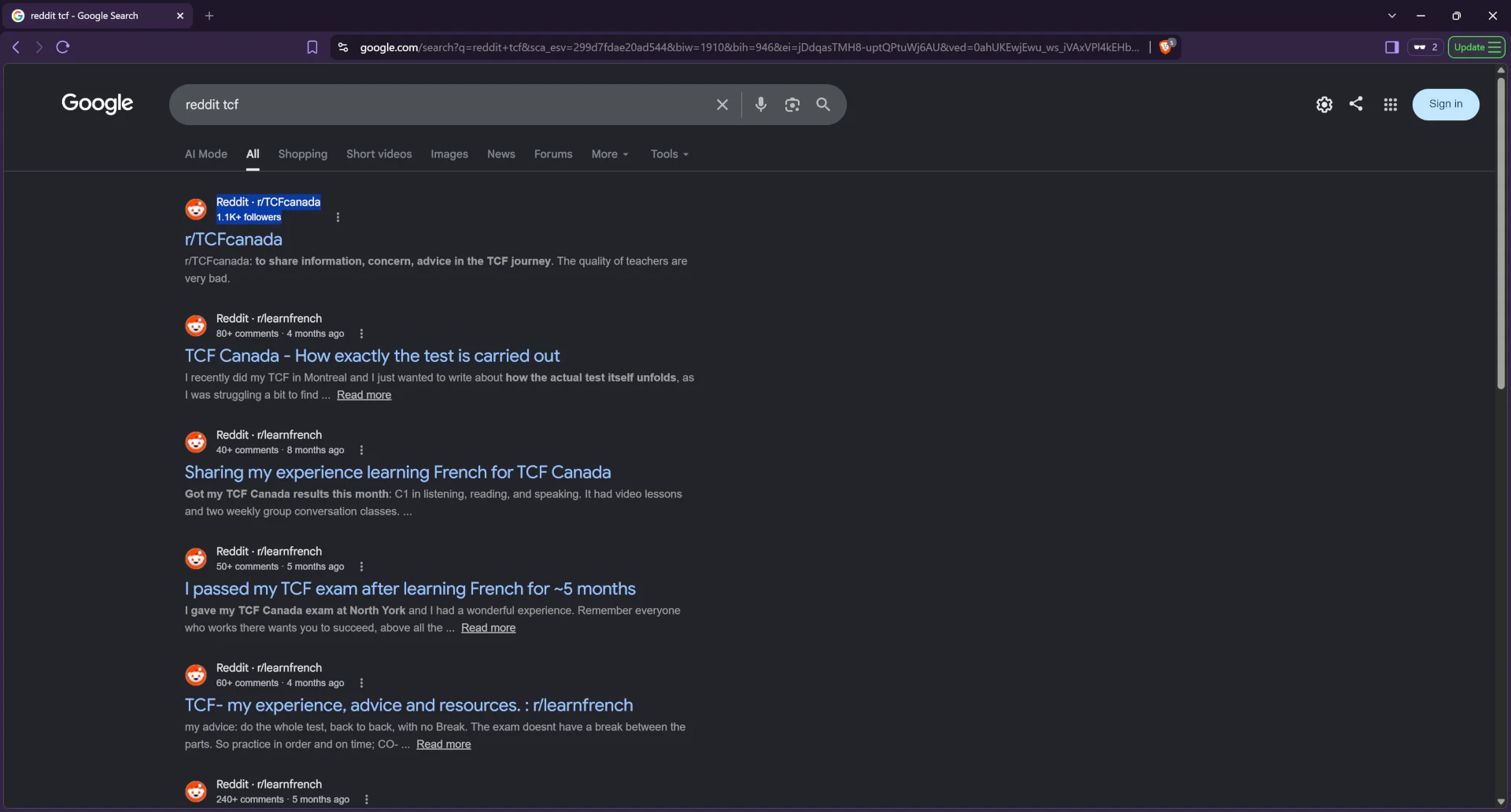Reload the current page
The height and width of the screenshot is (812, 1511).
(x=63, y=47)
